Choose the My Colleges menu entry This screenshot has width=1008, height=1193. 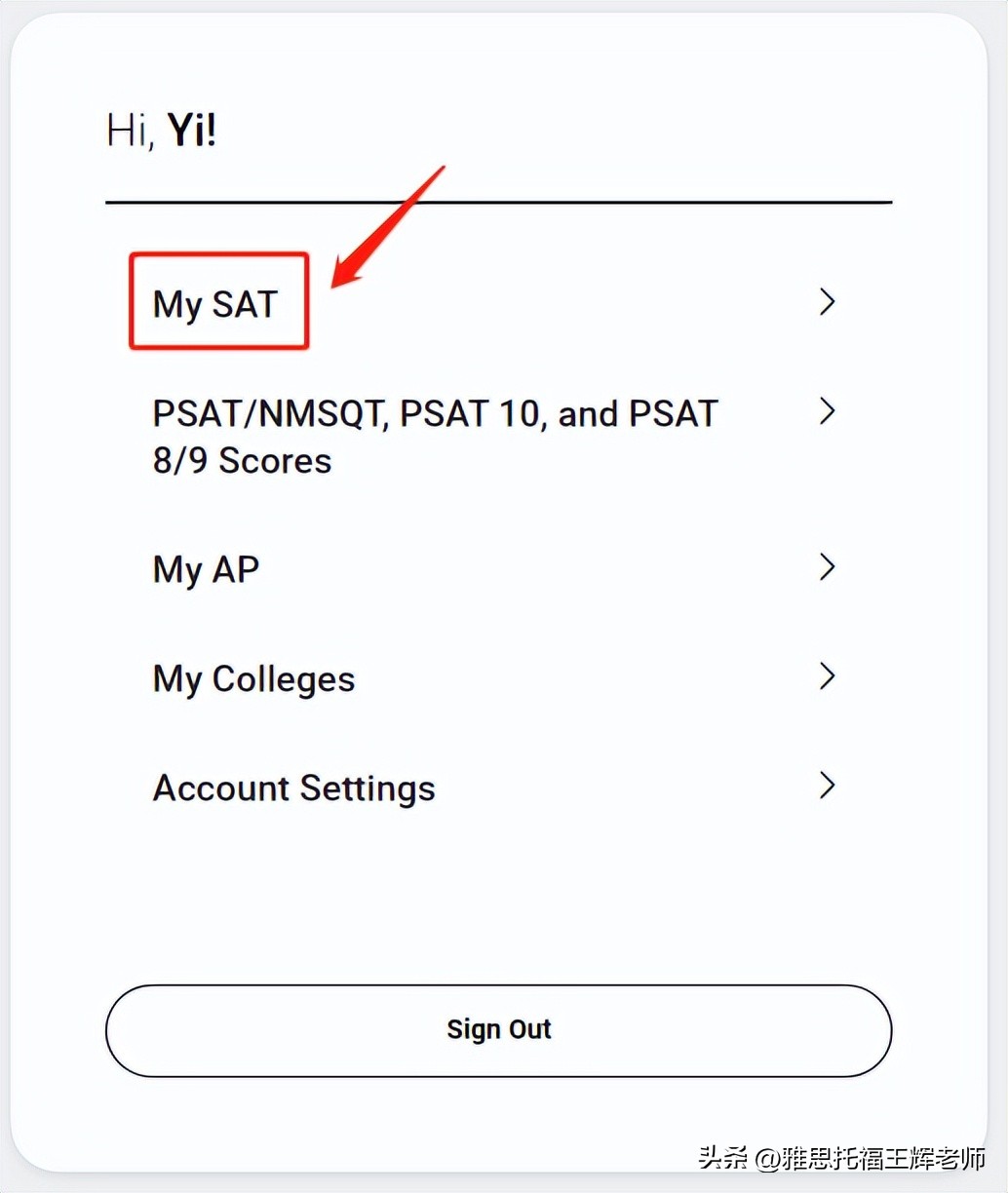coord(253,678)
